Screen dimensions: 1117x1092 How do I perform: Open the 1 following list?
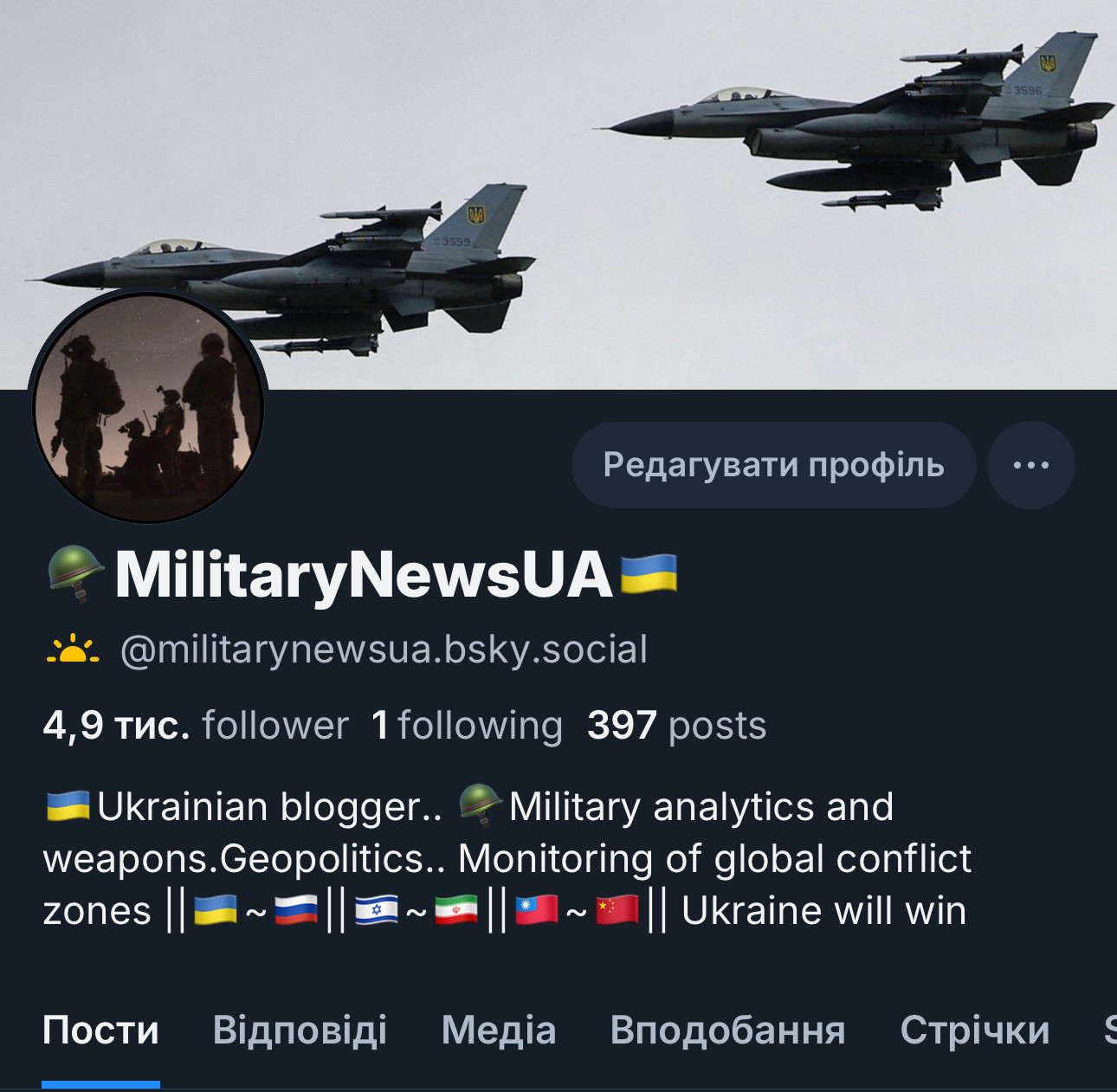pyautogui.click(x=467, y=725)
